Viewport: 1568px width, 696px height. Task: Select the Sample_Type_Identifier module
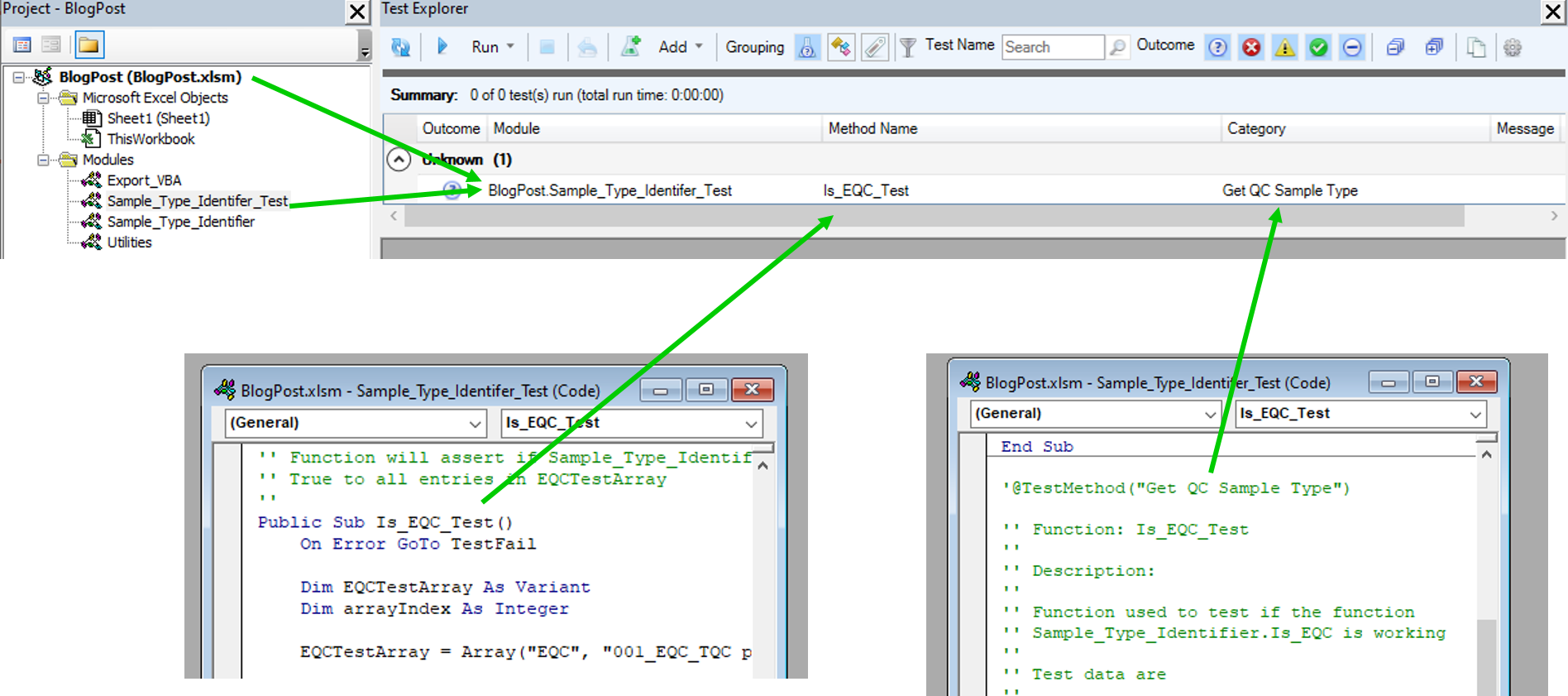click(180, 222)
